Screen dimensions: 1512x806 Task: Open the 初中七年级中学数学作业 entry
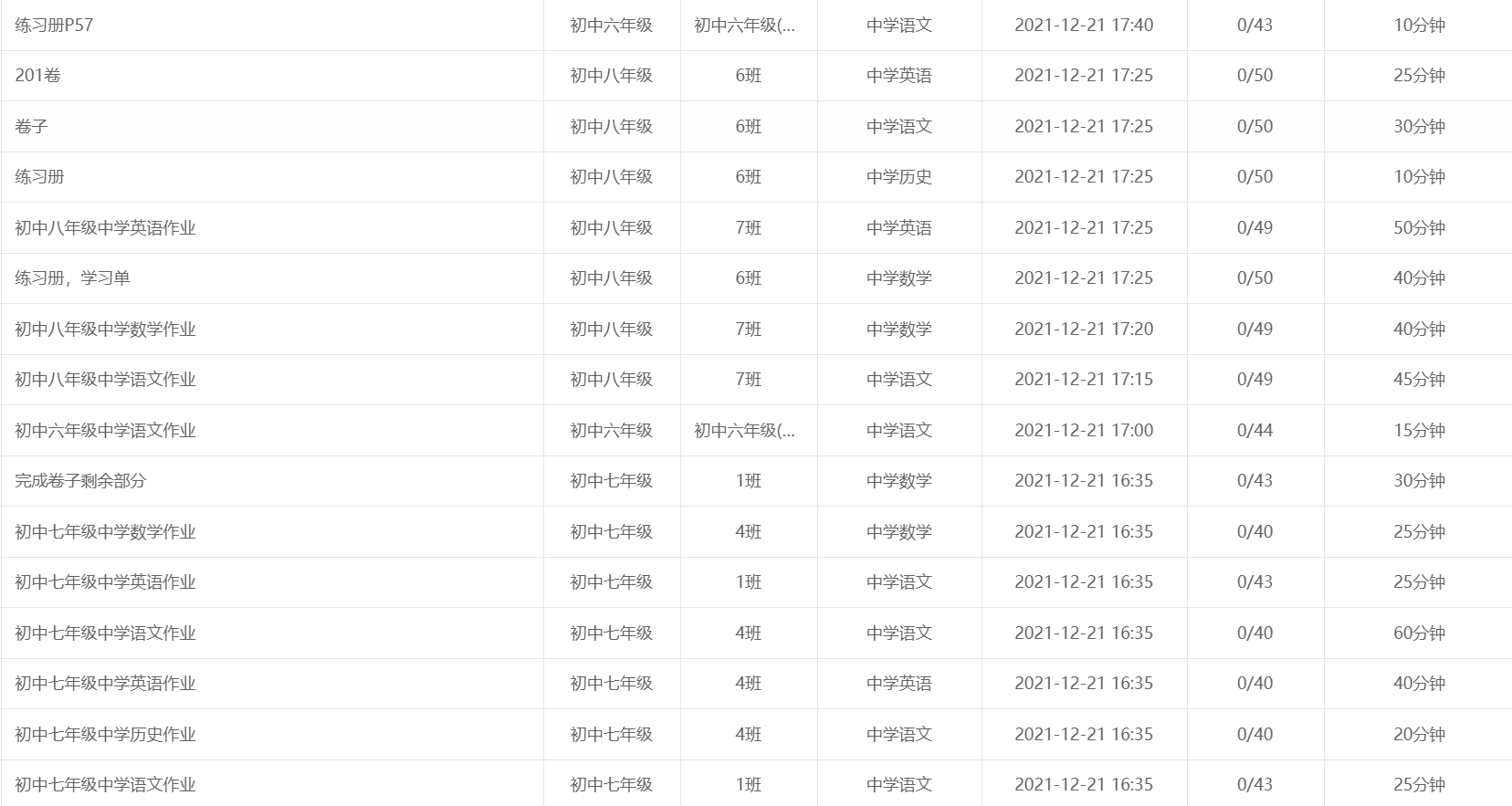coord(105,532)
